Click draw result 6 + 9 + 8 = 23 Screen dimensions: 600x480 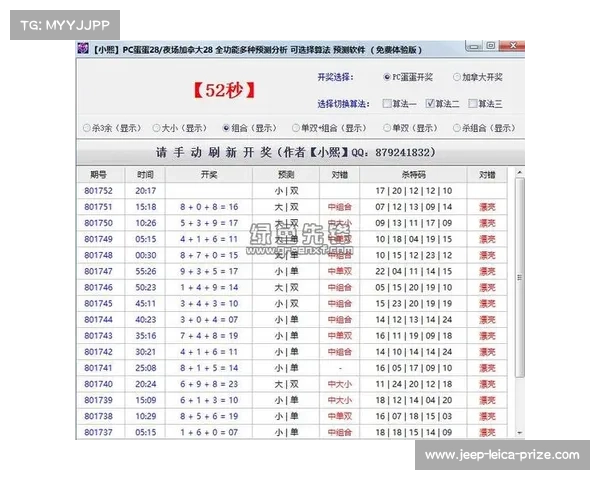click(x=209, y=384)
